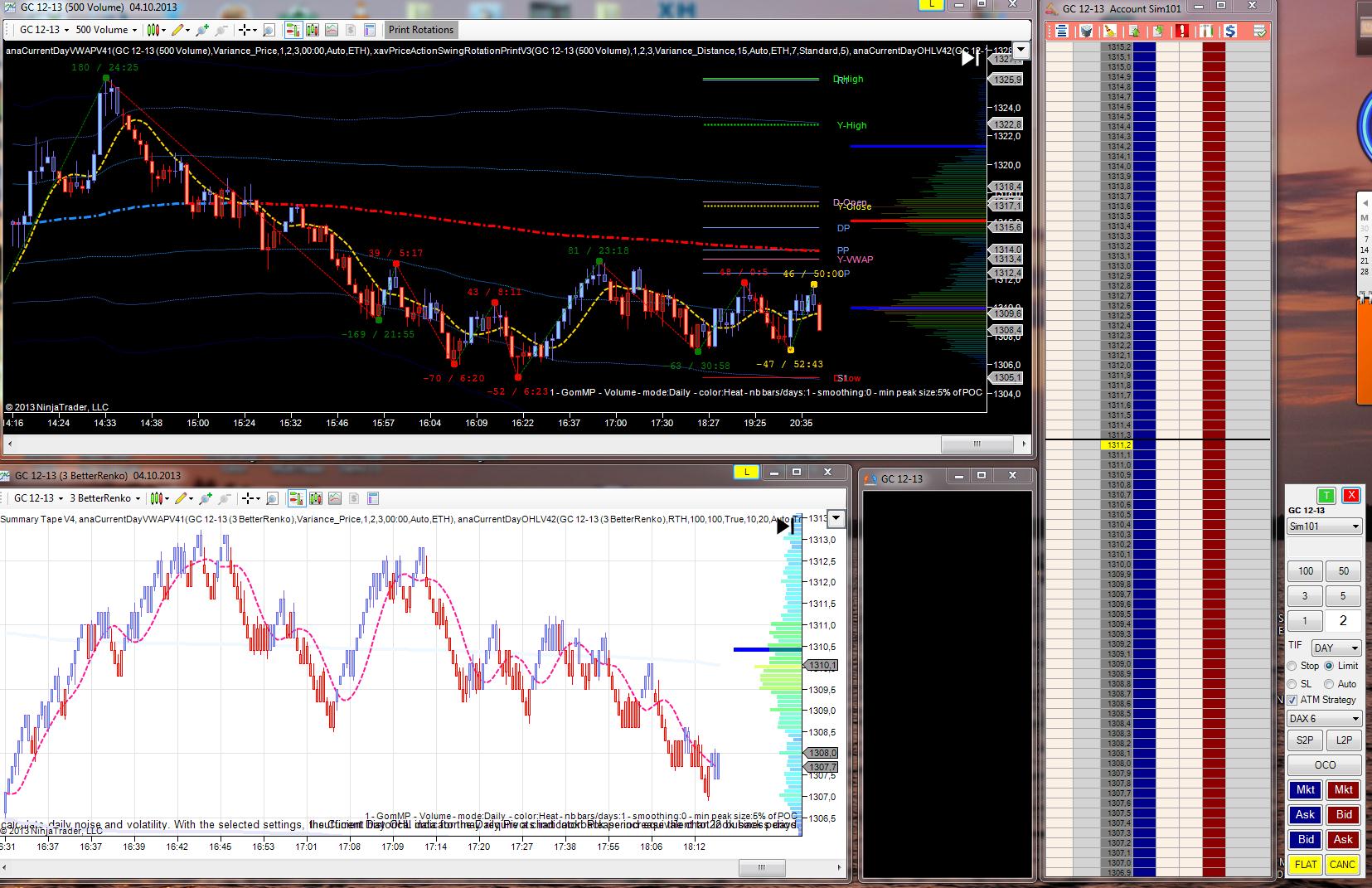This screenshot has height=888, width=1372.
Task: Click the document with up arrow in SuperDOM
Action: pos(1134,31)
